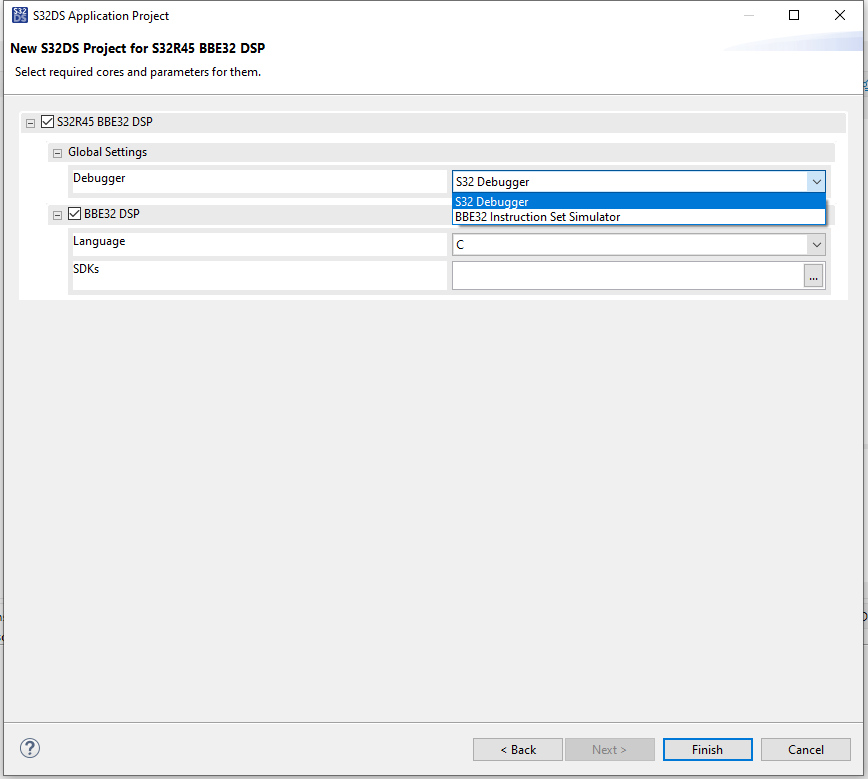
Task: Maximize the S32DS Application Project window
Action: pos(794,15)
